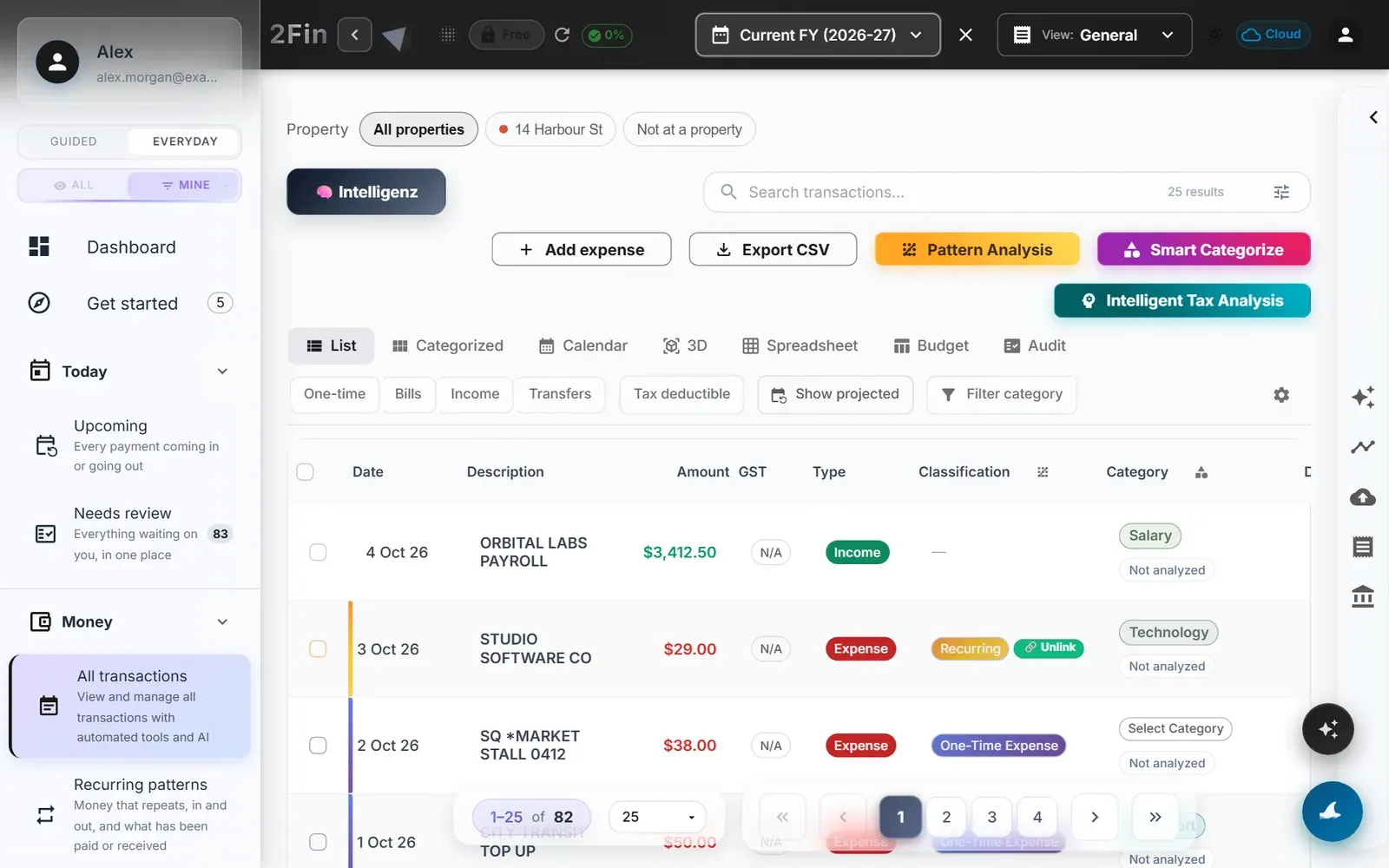Go to page 2 of transactions
The width and height of the screenshot is (1389, 868).
[946, 817]
